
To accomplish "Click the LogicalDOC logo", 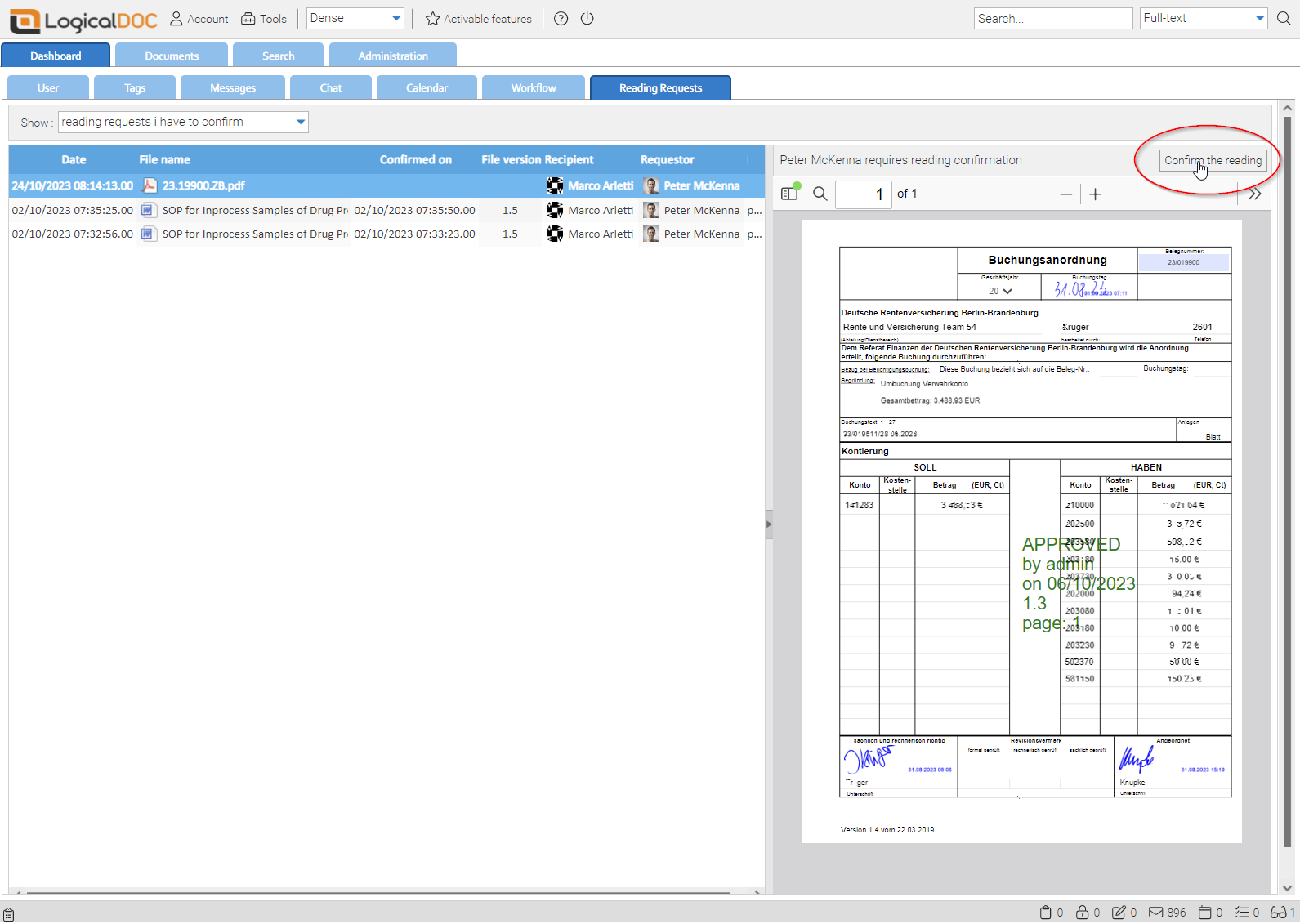I will click(83, 20).
